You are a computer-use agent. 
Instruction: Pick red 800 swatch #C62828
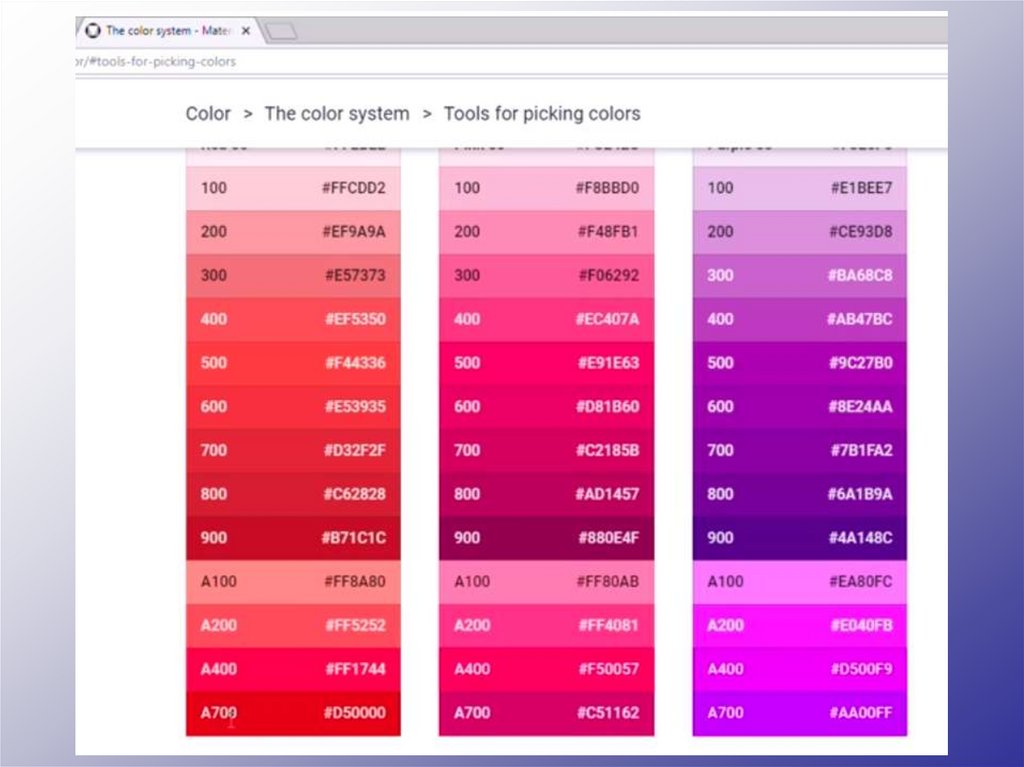pyautogui.click(x=293, y=495)
